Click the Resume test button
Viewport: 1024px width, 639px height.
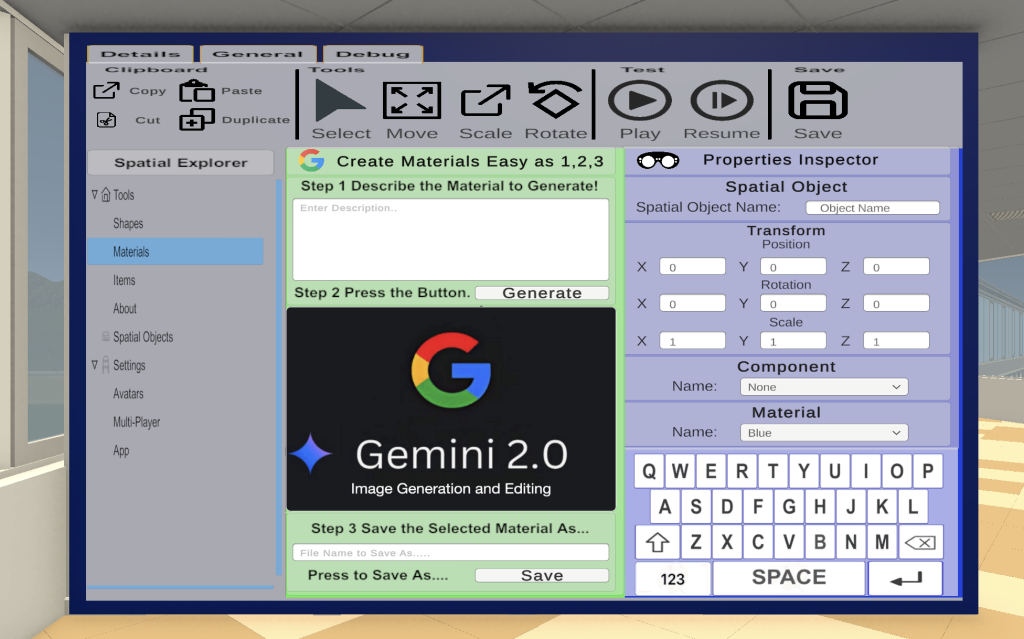click(x=722, y=101)
